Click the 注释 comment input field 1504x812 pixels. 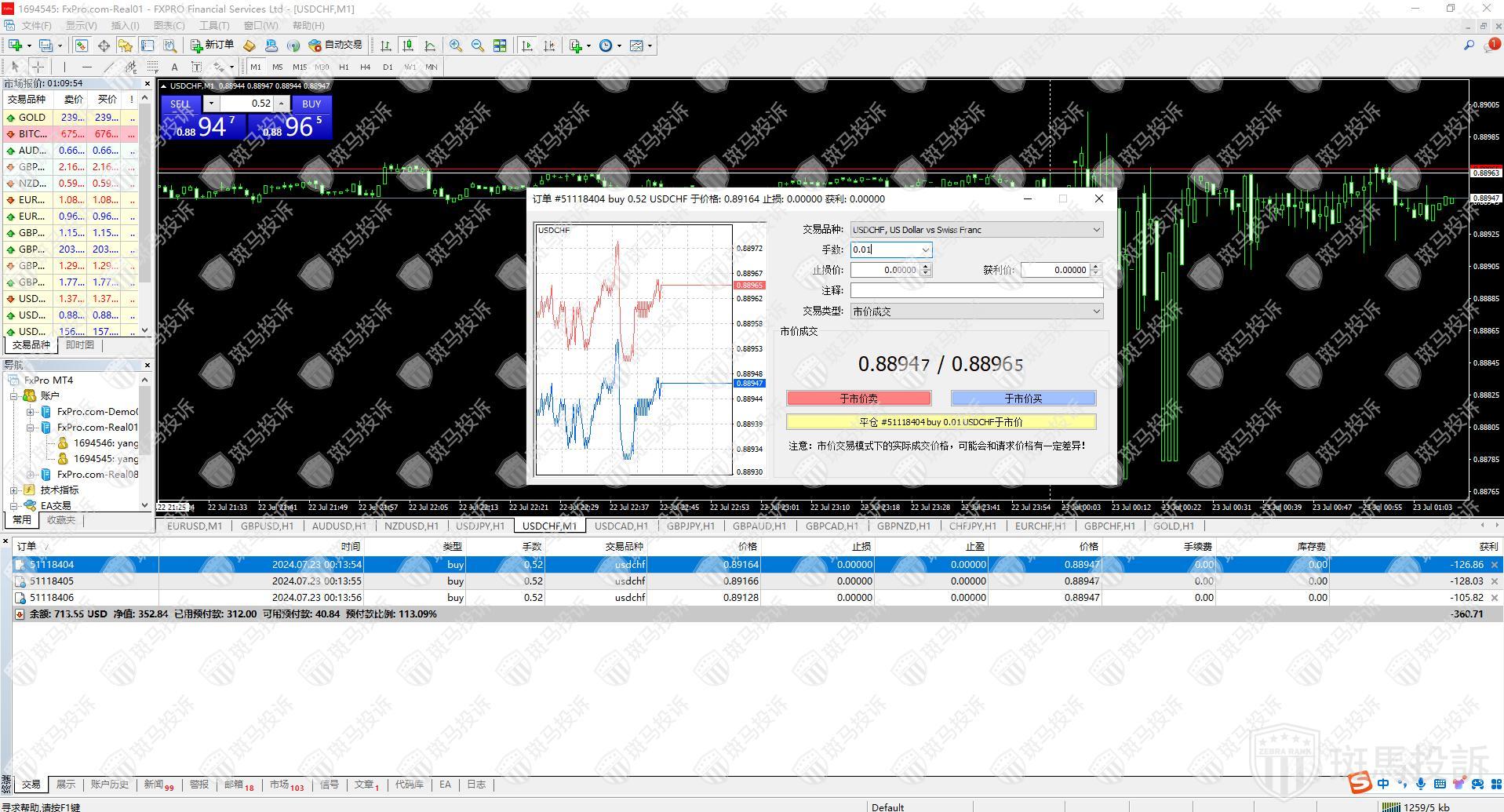point(976,290)
